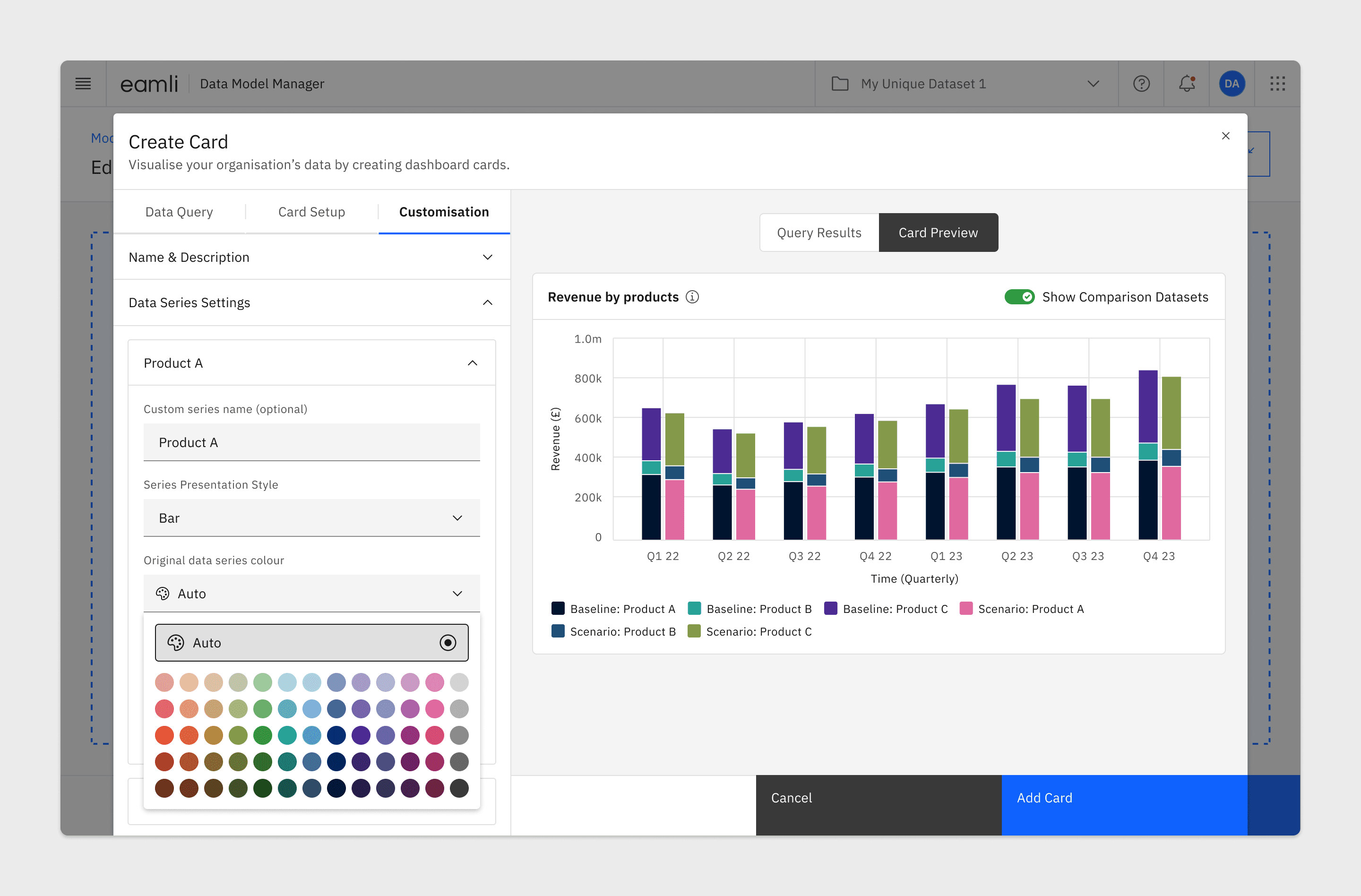
Task: Expand the Name & Description section
Action: click(x=311, y=257)
